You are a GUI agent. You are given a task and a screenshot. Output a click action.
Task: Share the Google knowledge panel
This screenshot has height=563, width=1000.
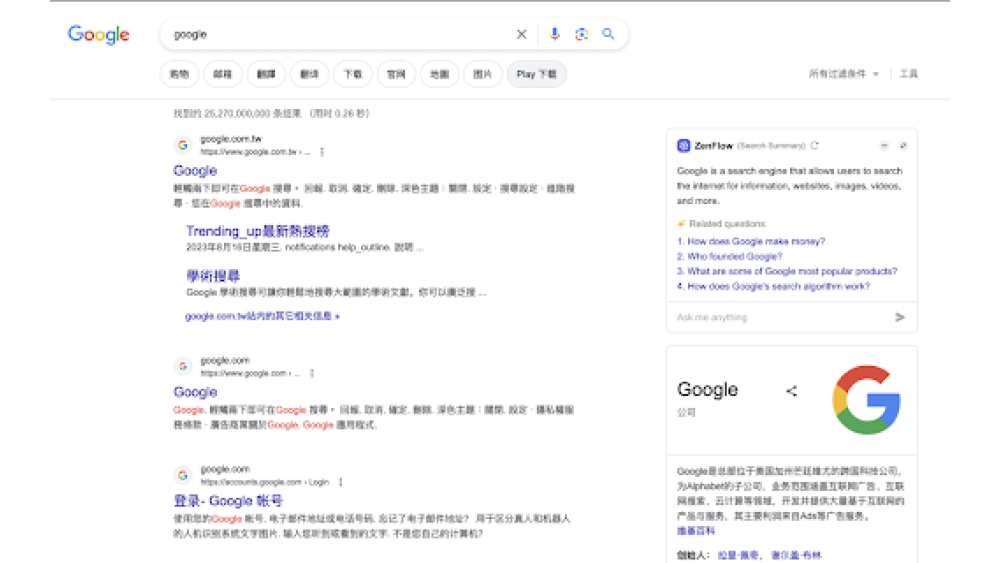pyautogui.click(x=791, y=391)
